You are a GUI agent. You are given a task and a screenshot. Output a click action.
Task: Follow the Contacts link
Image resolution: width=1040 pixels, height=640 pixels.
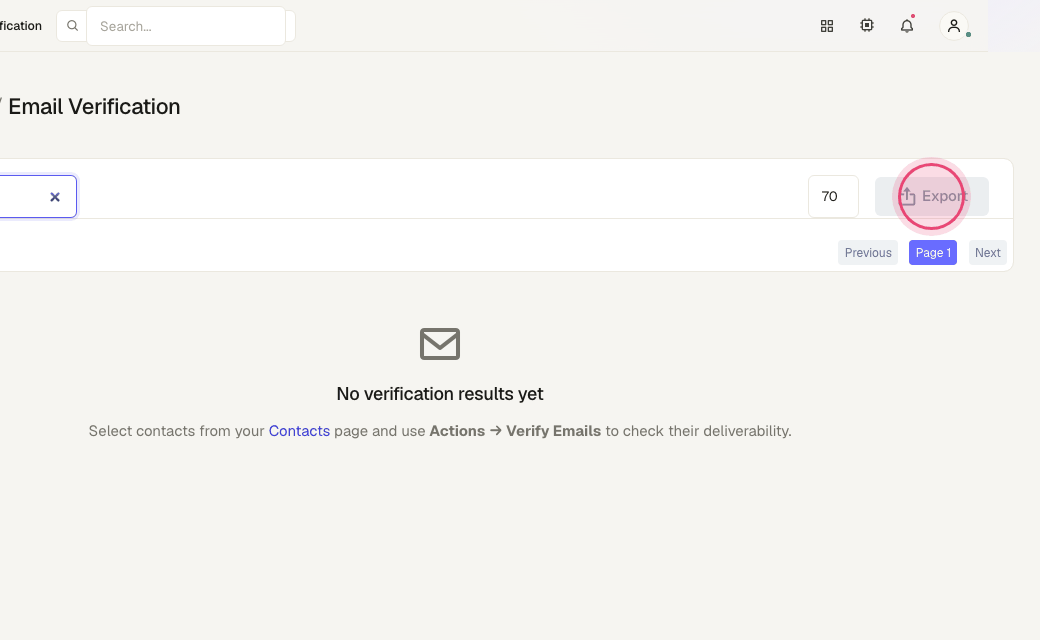pyautogui.click(x=299, y=431)
